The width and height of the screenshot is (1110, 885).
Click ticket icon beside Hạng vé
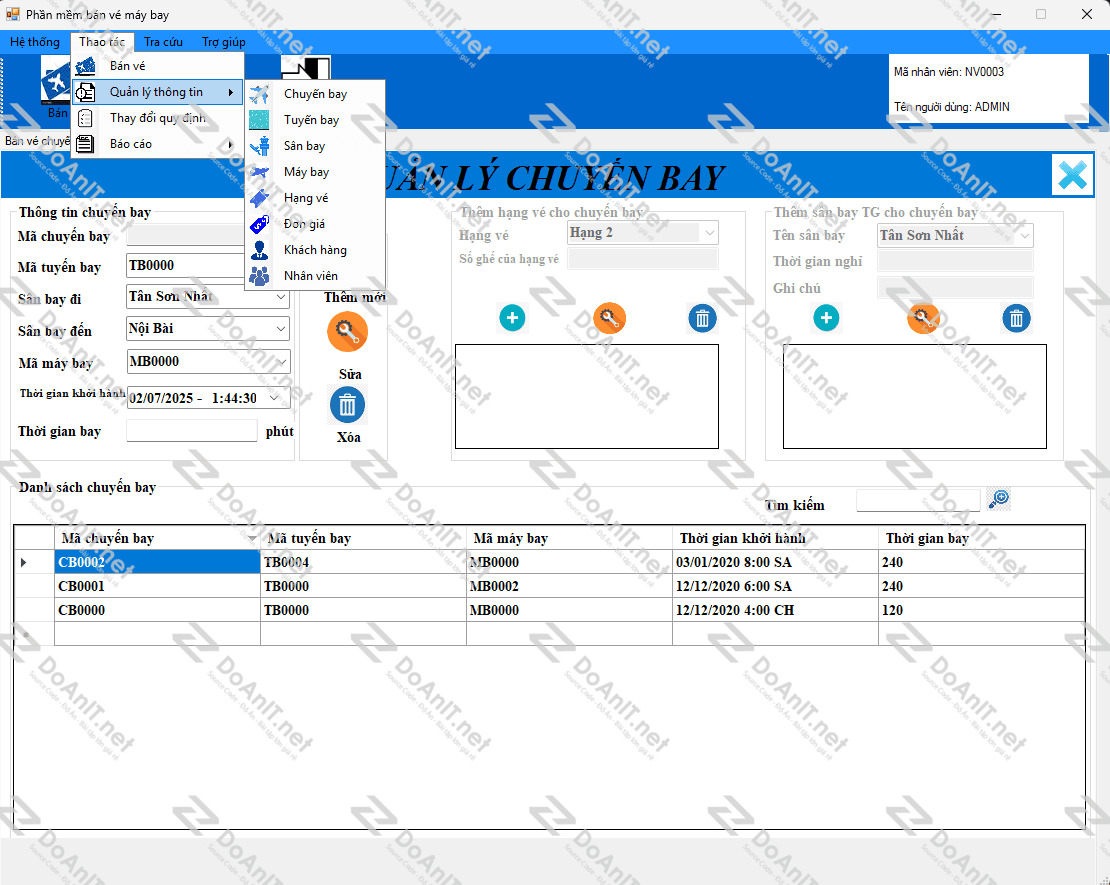coord(259,198)
